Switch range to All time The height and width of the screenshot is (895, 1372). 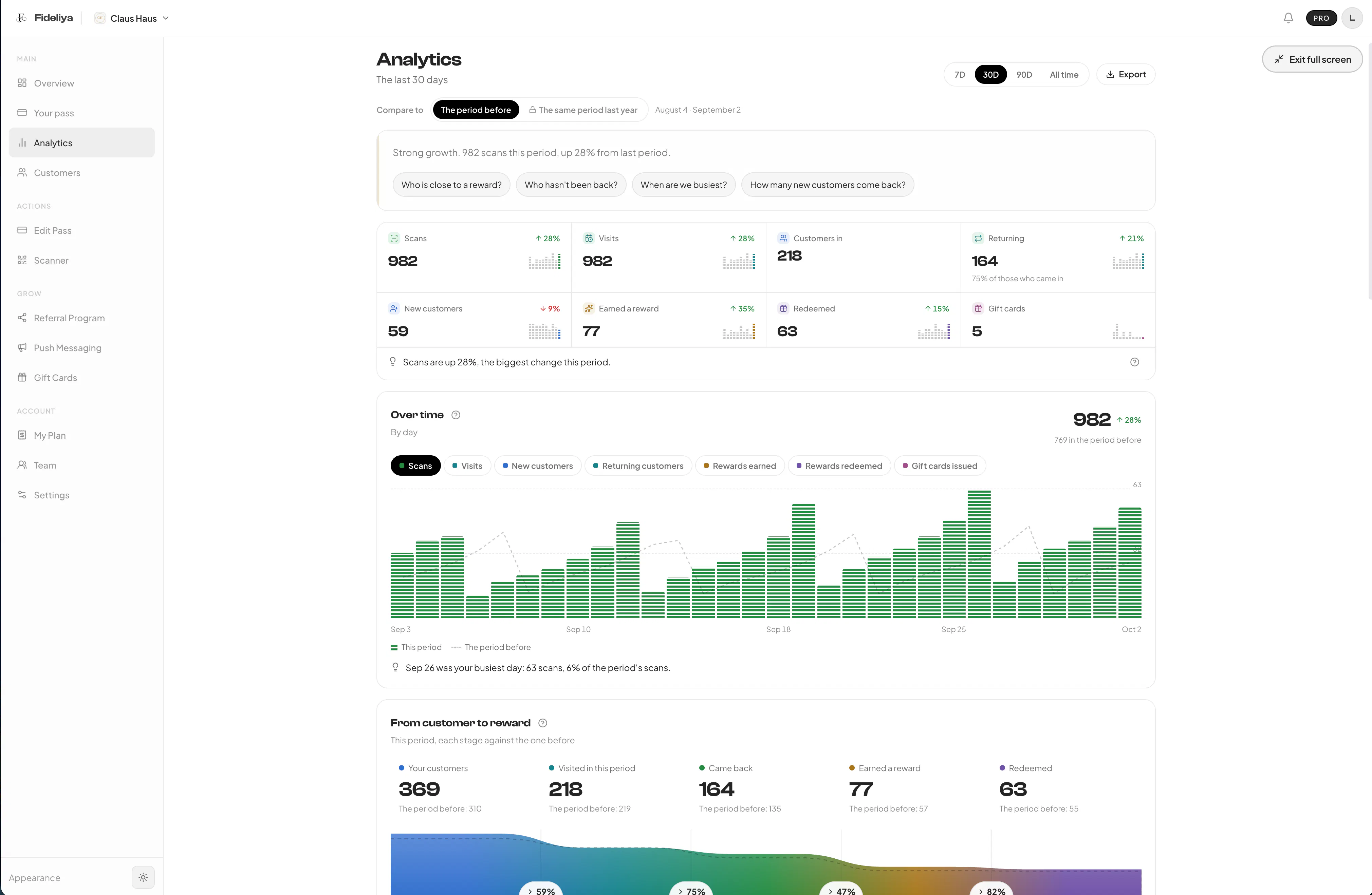(x=1063, y=74)
